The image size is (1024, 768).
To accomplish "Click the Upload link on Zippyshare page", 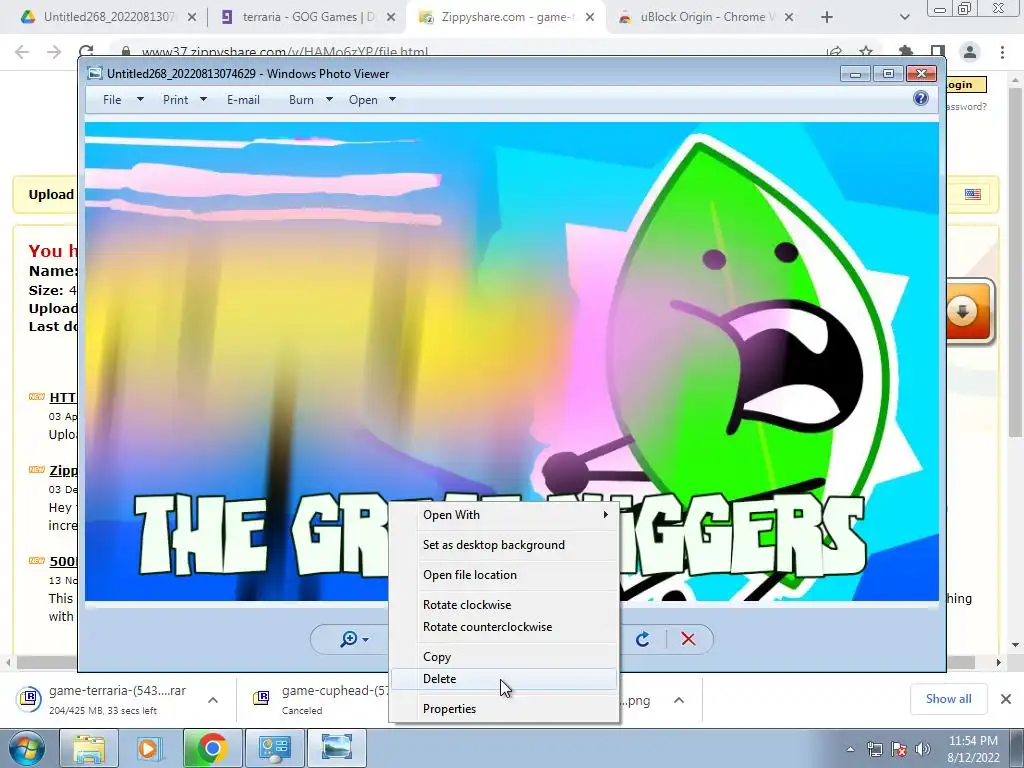I will [x=51, y=195].
